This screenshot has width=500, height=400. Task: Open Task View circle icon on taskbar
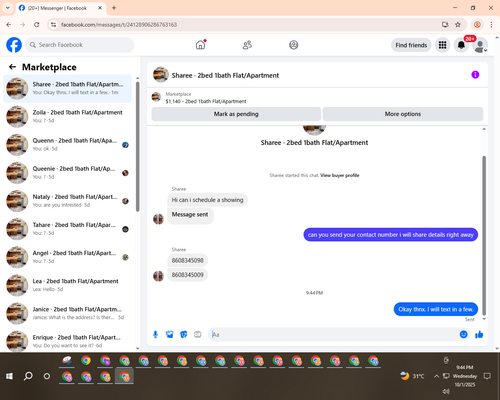47,376
